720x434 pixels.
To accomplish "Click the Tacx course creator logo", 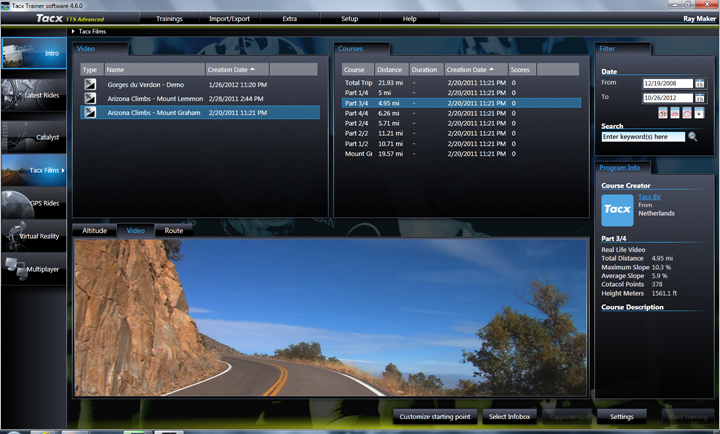I will 617,210.
